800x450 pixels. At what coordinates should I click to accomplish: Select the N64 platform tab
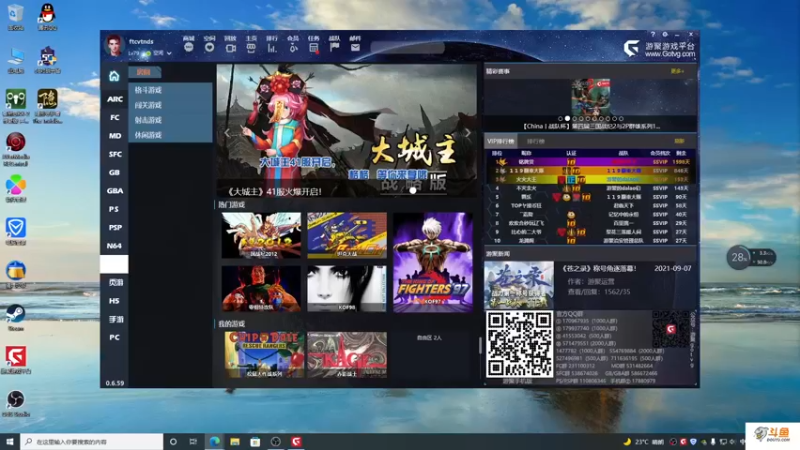point(114,246)
